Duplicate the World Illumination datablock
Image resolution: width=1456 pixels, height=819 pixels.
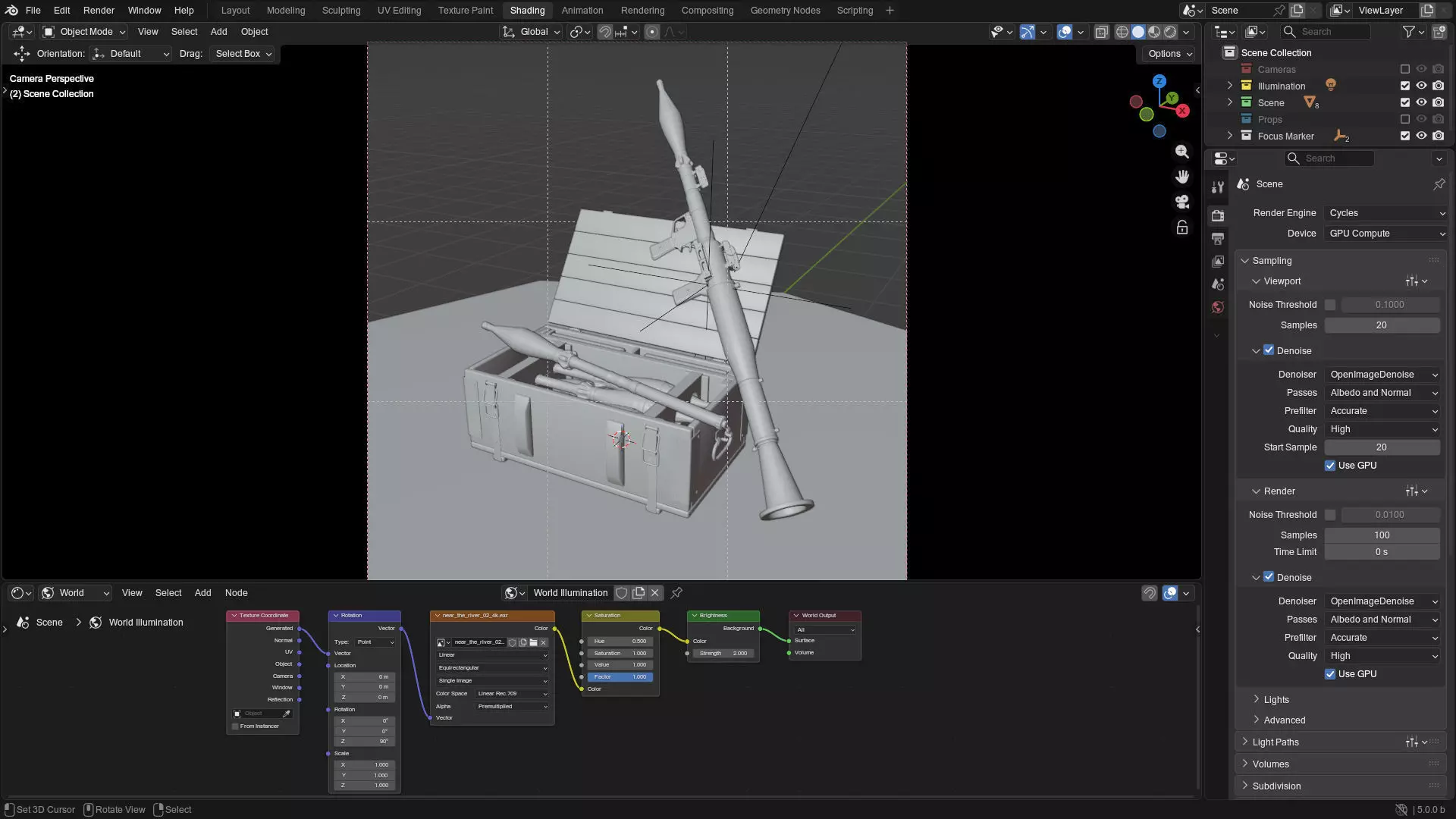[639, 593]
